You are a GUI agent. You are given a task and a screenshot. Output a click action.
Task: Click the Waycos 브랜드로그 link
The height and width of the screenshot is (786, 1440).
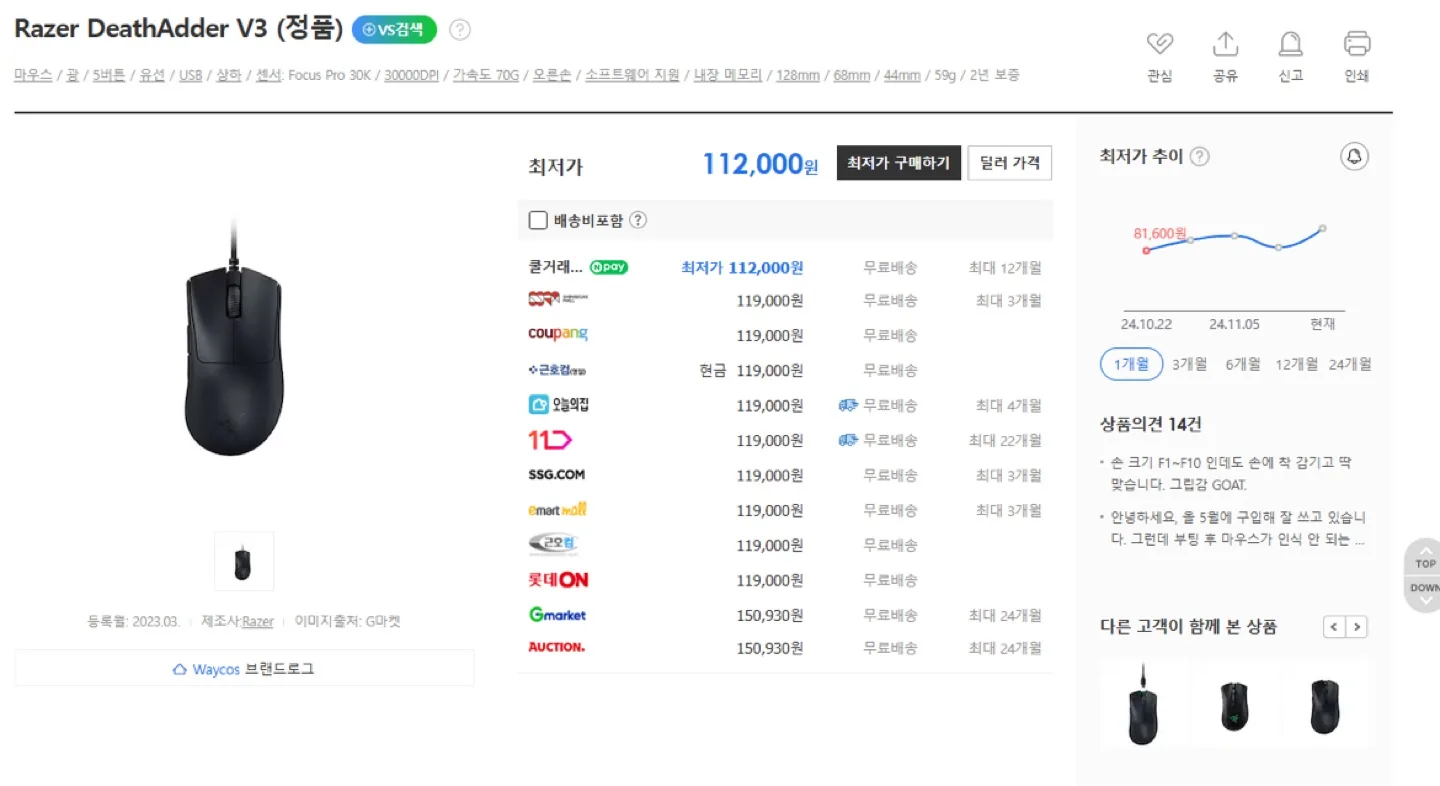coord(244,669)
